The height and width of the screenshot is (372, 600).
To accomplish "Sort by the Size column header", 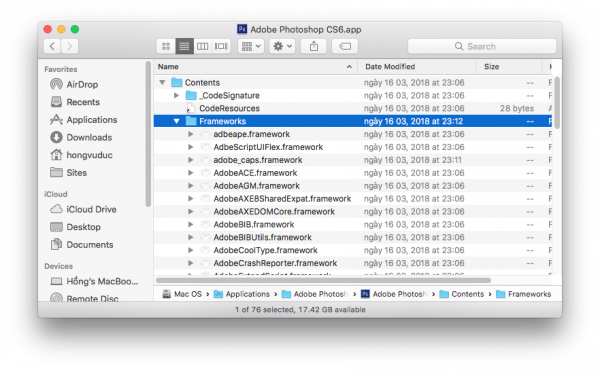I will (509, 67).
